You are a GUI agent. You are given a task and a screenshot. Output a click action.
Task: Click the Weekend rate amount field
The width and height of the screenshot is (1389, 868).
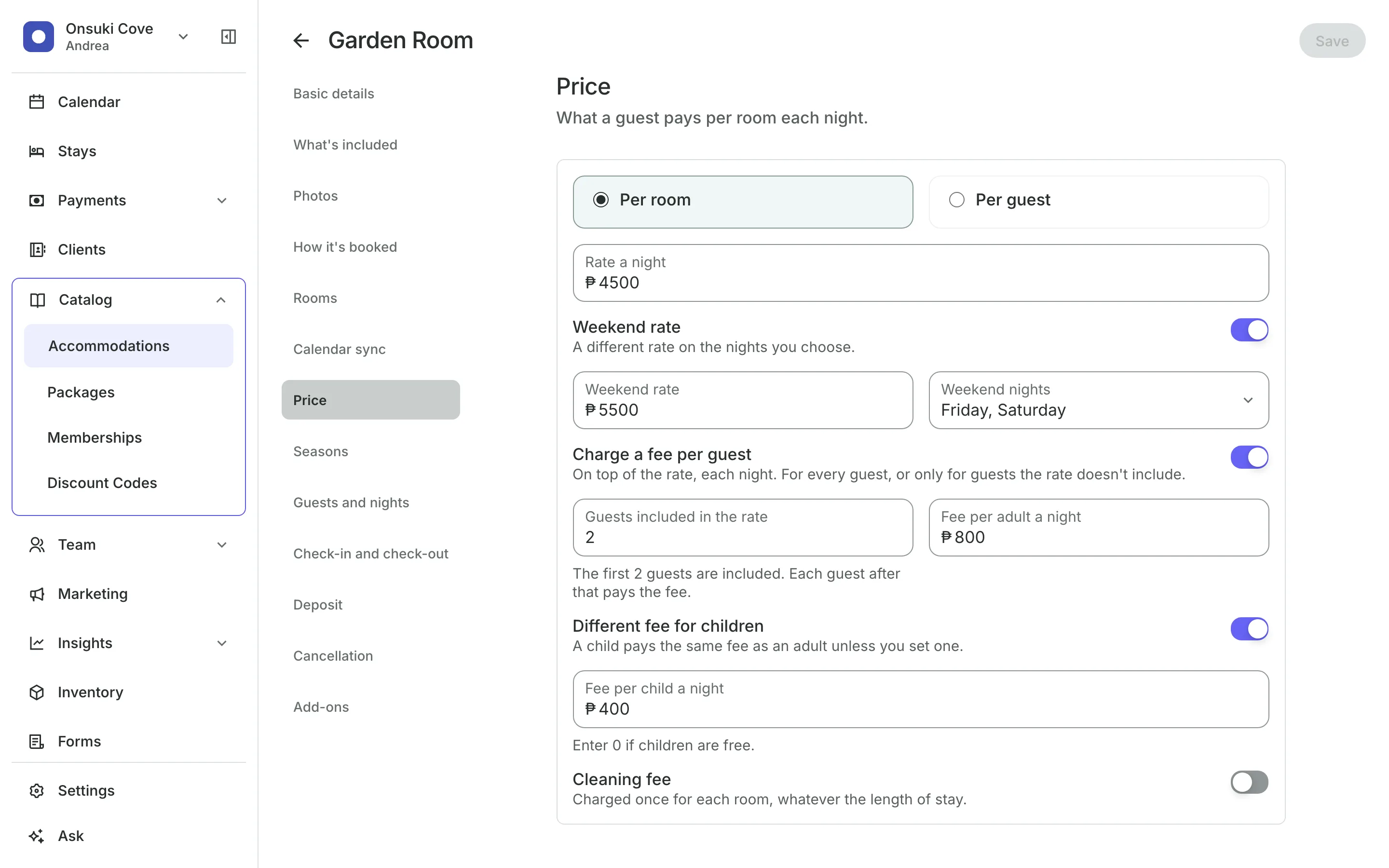(743, 400)
